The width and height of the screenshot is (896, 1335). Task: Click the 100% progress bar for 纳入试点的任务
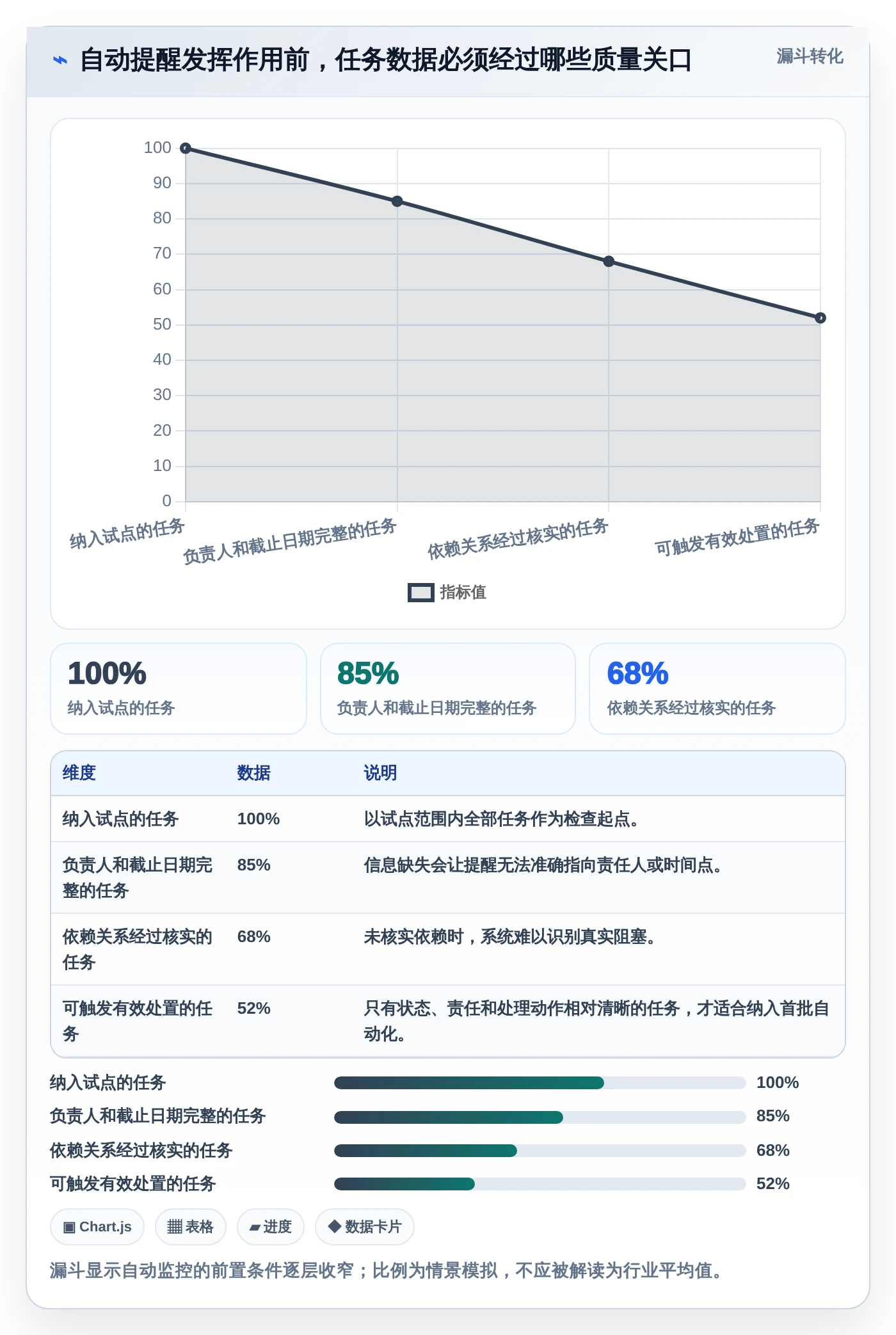click(x=540, y=1083)
